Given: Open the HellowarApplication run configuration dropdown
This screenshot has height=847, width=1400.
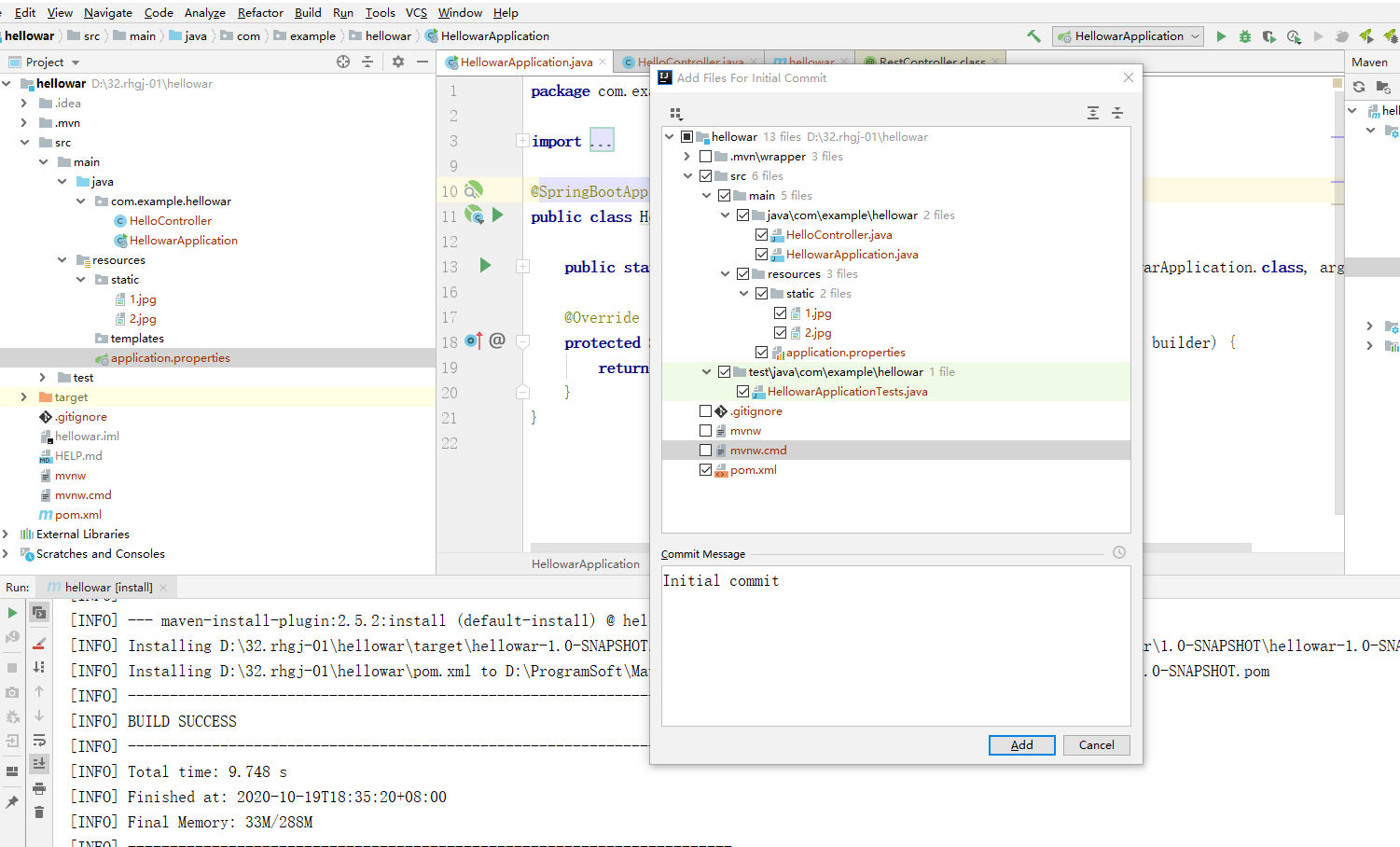Looking at the screenshot, I should 1128,36.
